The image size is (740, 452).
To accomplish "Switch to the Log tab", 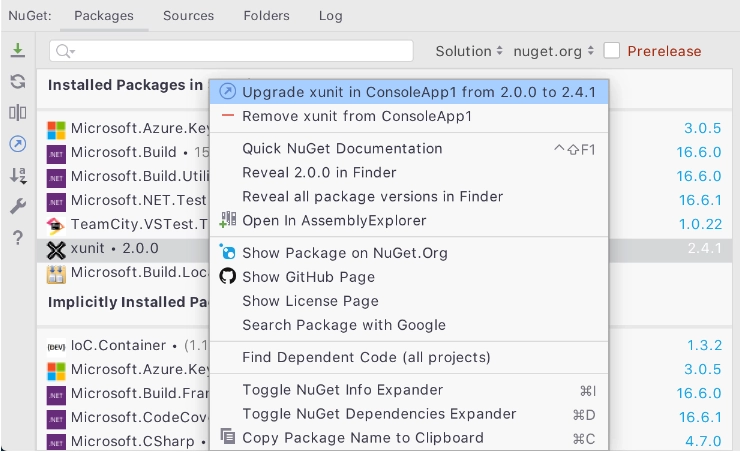I will (x=330, y=16).
